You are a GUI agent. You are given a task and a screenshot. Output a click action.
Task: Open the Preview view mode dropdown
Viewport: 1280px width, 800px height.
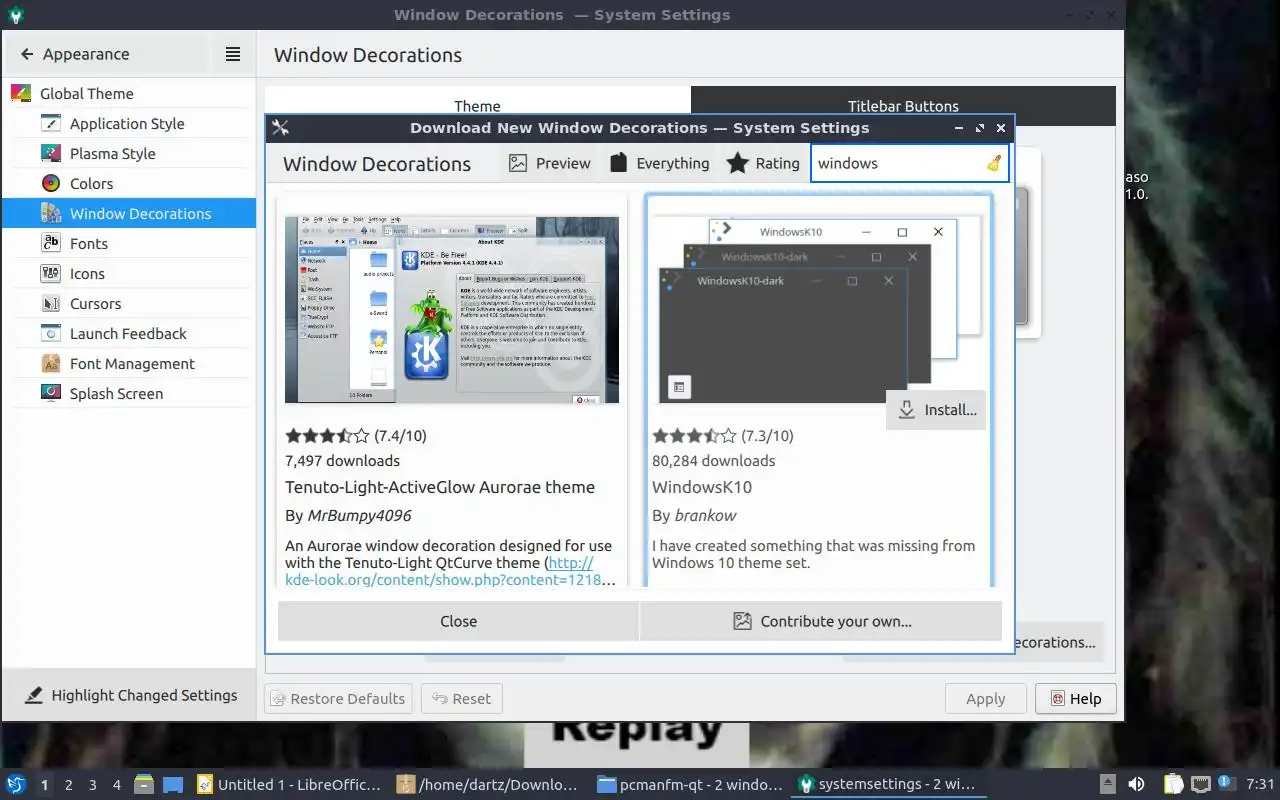point(549,163)
